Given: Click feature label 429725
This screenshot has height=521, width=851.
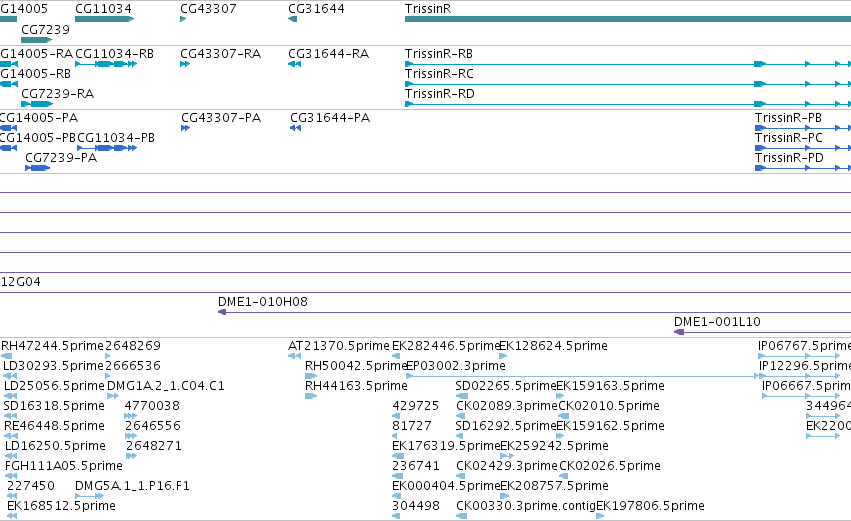Looking at the screenshot, I should click(416, 406).
